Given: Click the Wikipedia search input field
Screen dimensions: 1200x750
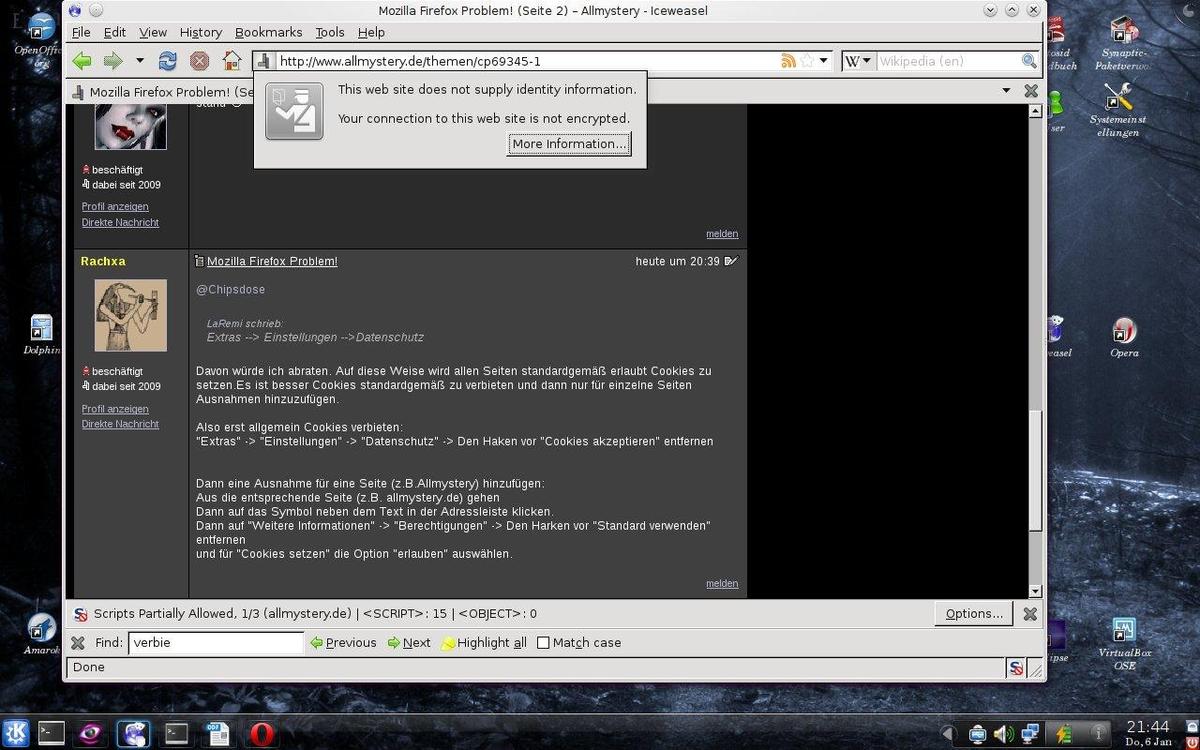Looking at the screenshot, I should [x=948, y=61].
